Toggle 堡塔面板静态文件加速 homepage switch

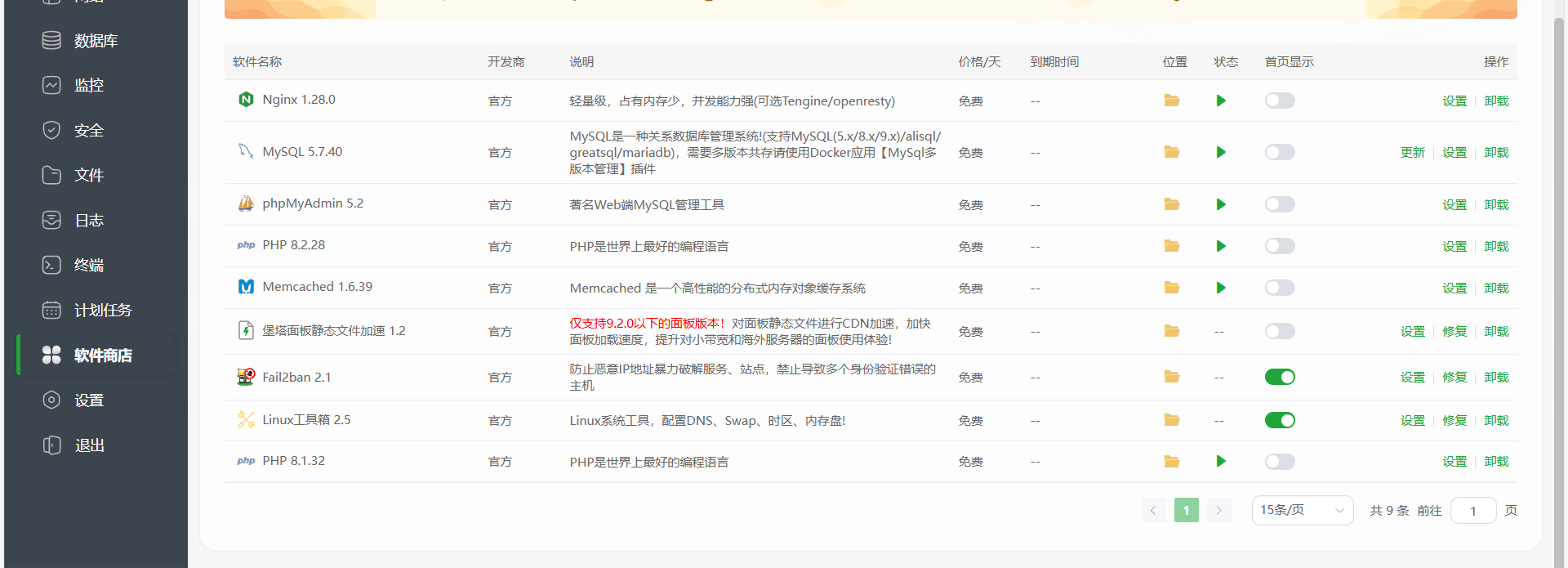(1280, 331)
